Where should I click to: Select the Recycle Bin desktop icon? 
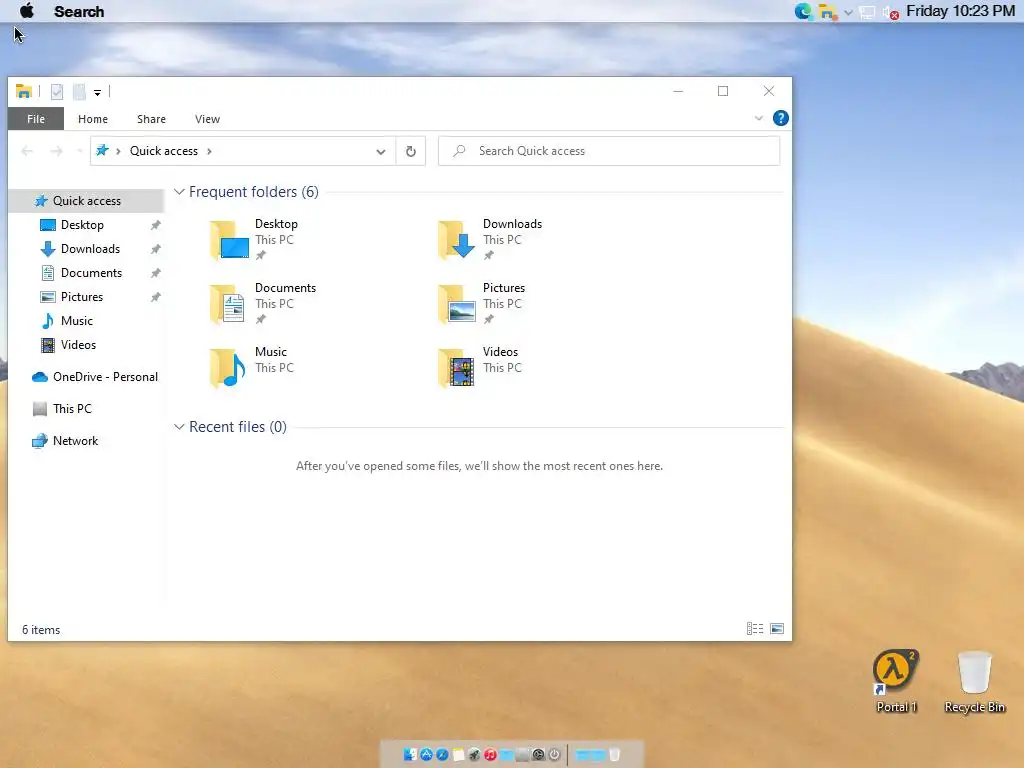(974, 681)
